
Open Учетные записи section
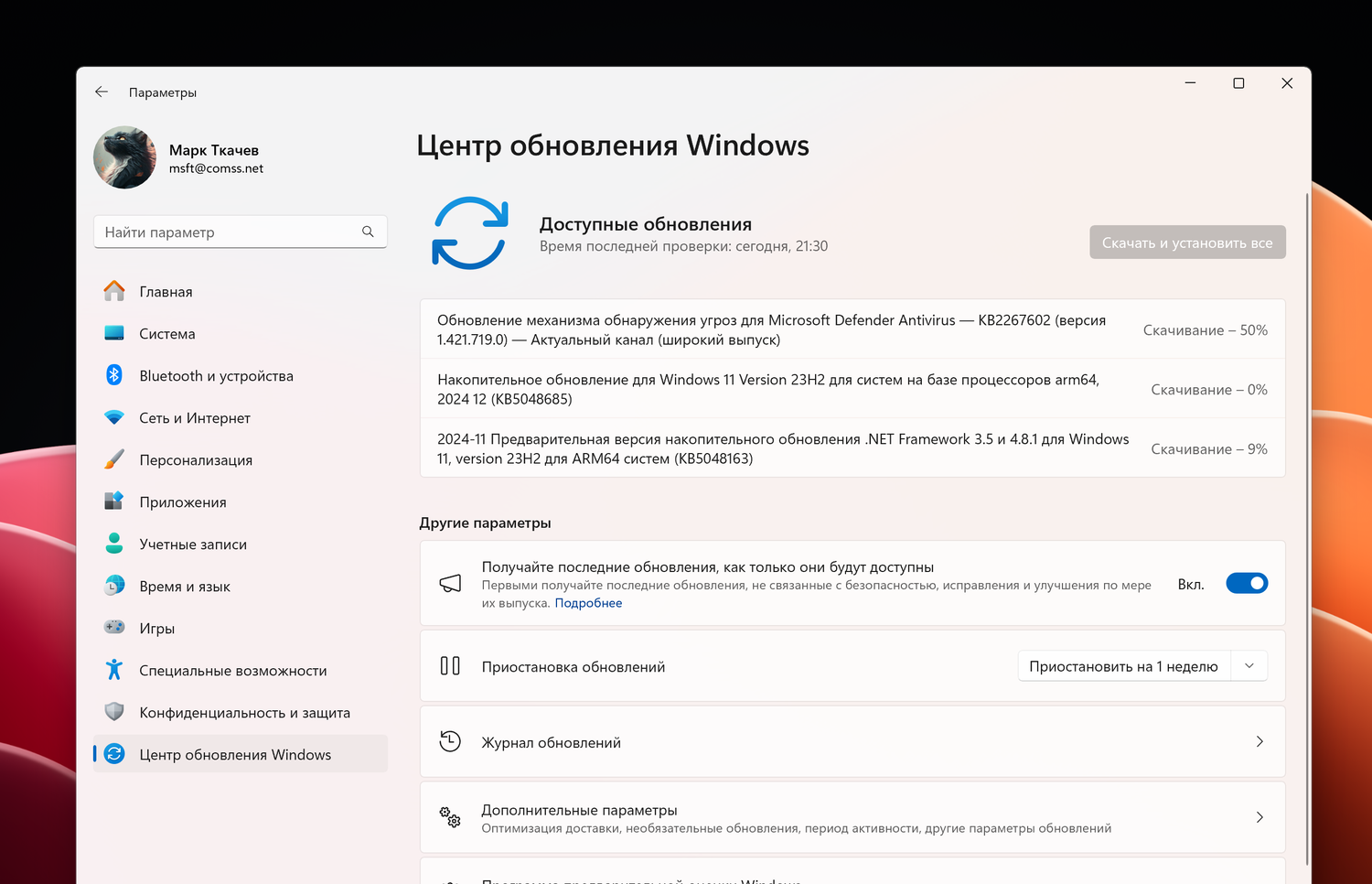click(x=193, y=544)
